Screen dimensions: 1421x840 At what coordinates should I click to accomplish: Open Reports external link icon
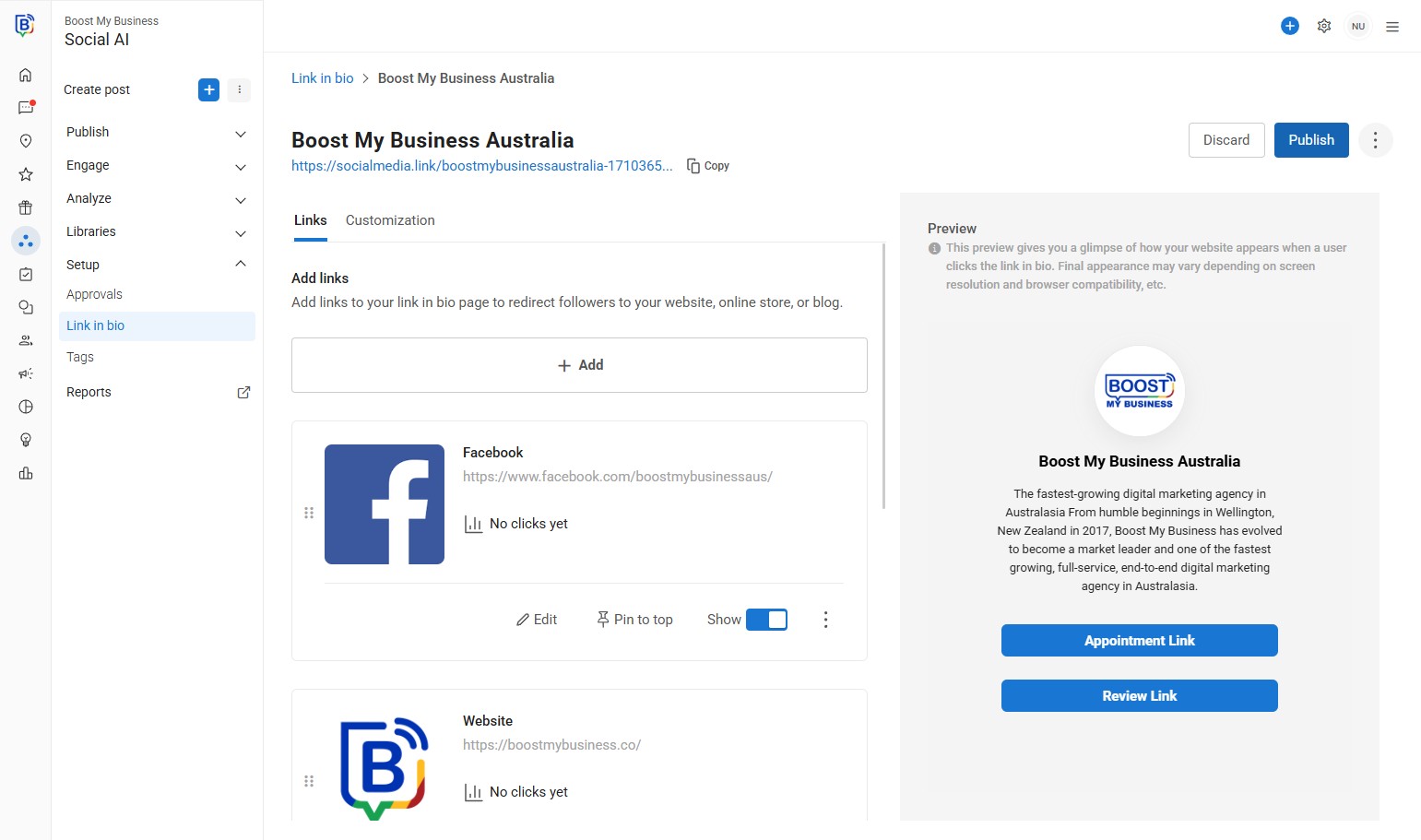[x=243, y=392]
